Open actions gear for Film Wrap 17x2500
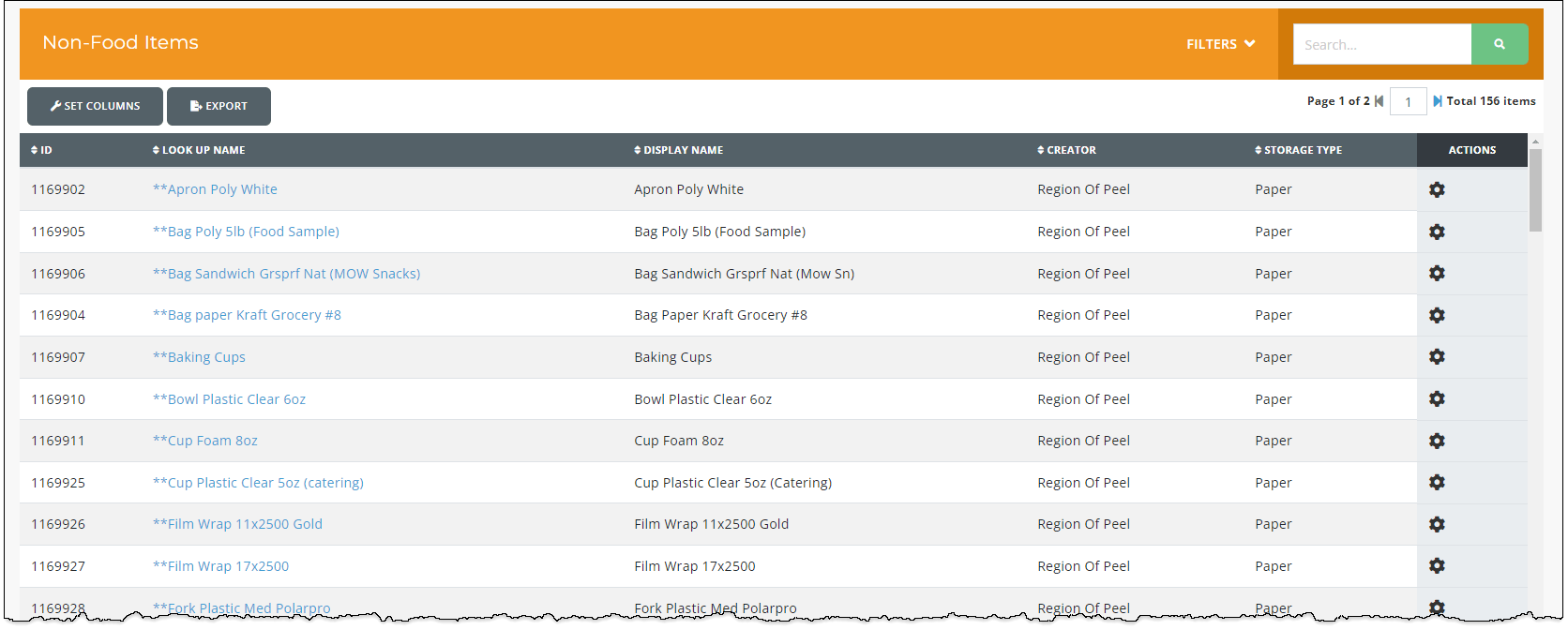Image resolution: width=1568 pixels, height=630 pixels. tap(1437, 565)
